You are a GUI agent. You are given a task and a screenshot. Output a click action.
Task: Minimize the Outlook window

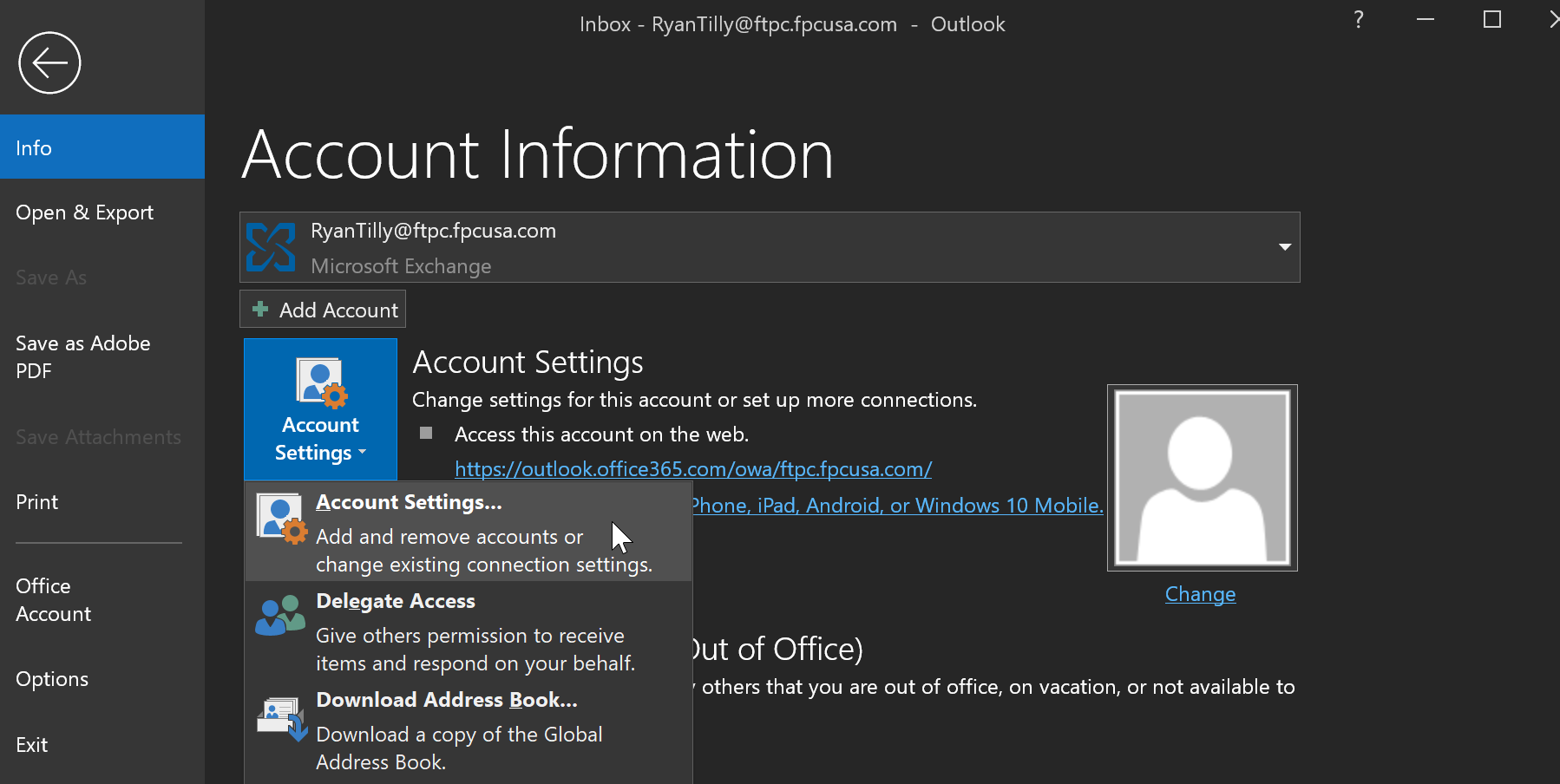pyautogui.click(x=1426, y=19)
